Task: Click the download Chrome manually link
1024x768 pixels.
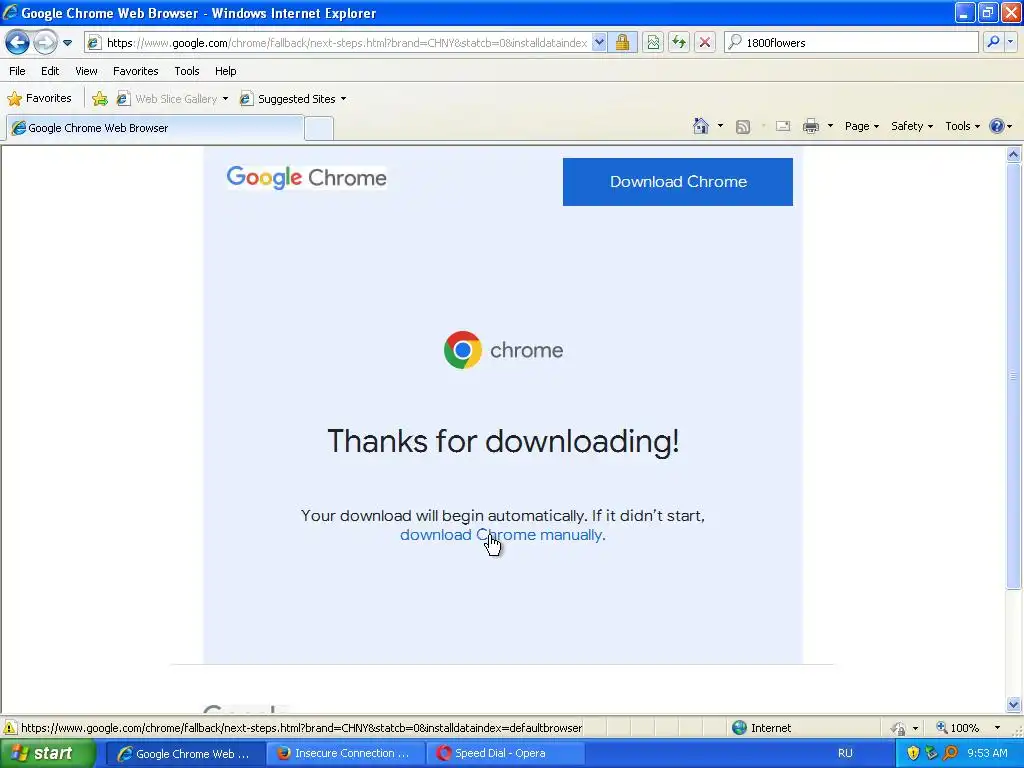Action: pyautogui.click(x=501, y=535)
